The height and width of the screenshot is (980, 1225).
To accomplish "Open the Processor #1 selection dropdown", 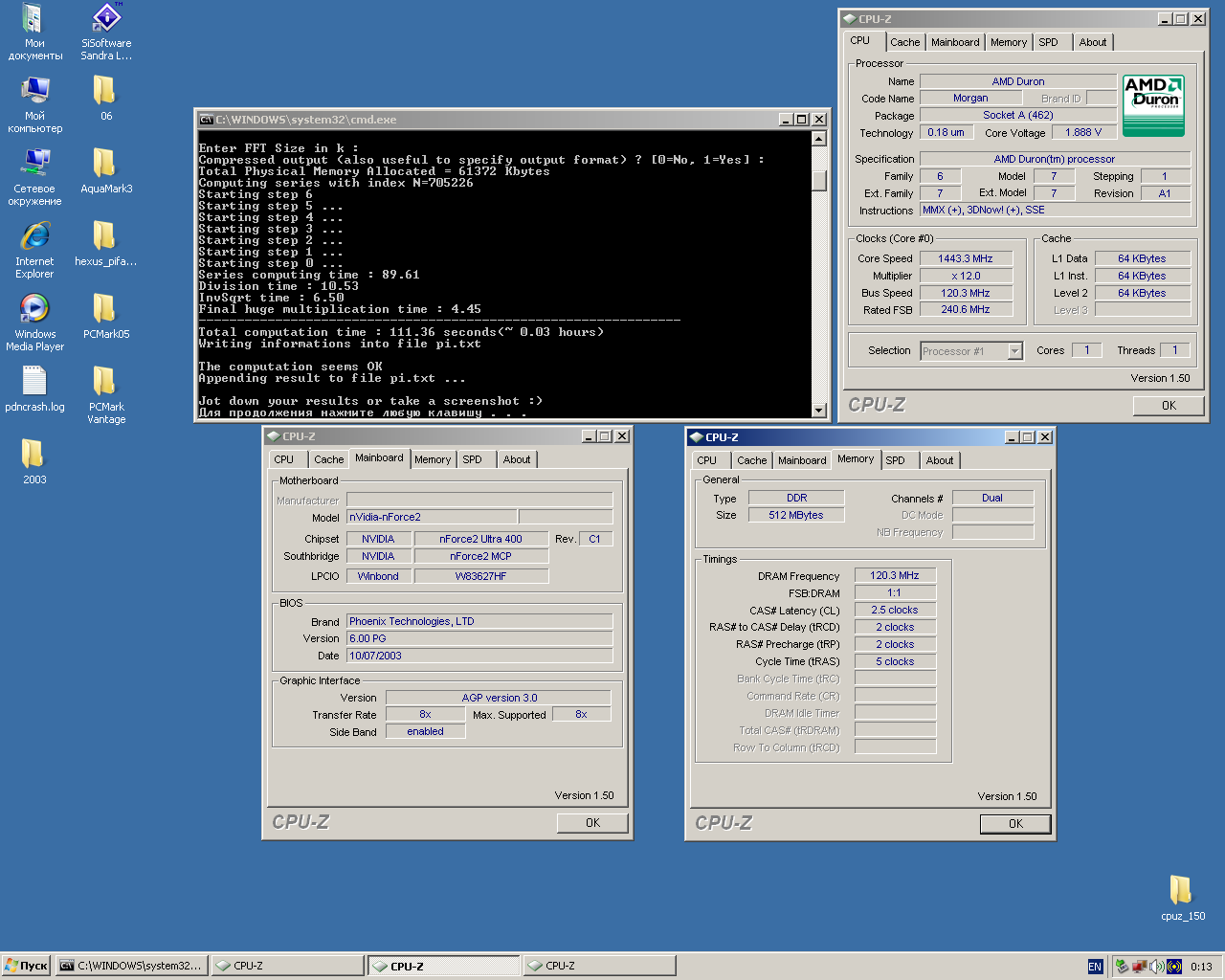I will tap(1014, 351).
